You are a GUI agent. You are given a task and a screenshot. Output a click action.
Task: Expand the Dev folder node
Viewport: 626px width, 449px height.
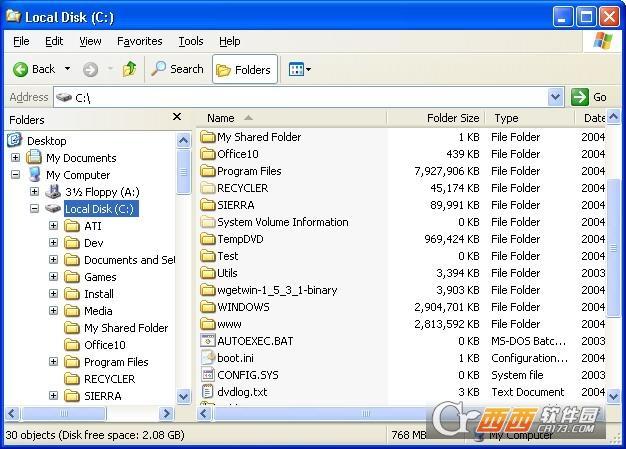point(53,243)
